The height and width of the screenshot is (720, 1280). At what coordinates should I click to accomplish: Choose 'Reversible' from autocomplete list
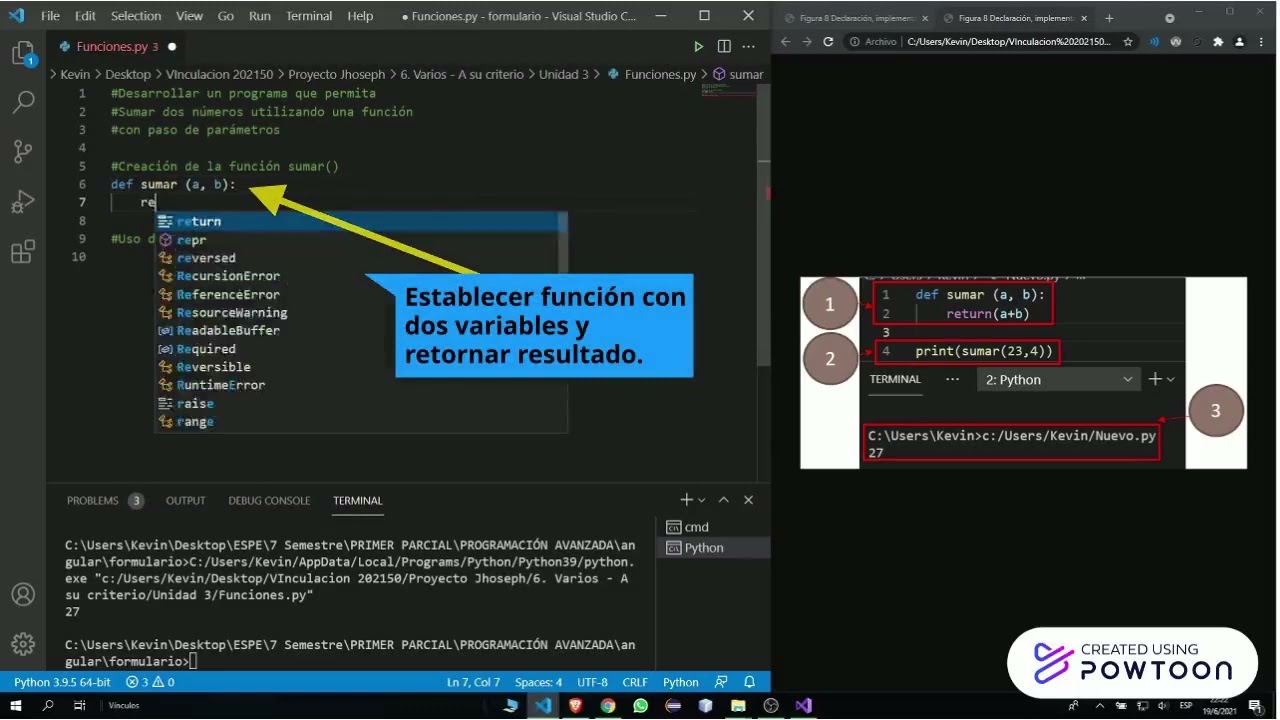[361, 367]
